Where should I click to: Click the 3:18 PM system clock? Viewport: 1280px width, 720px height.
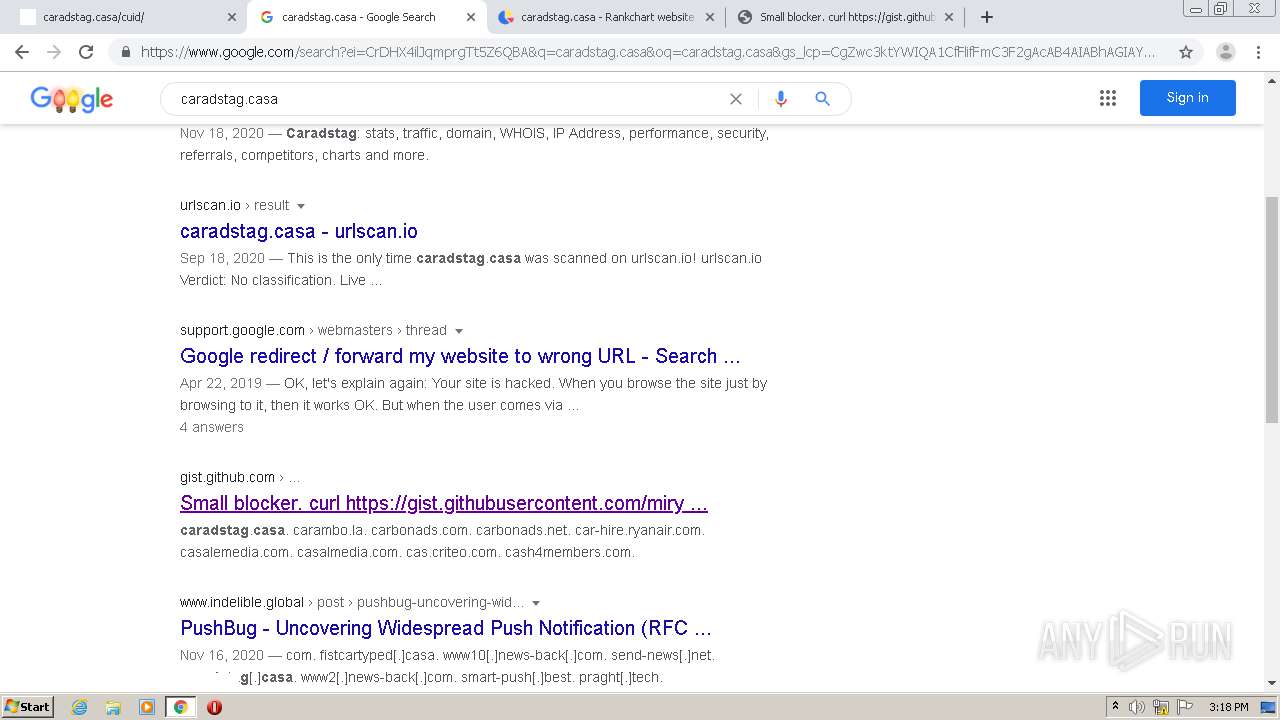tap(1228, 707)
